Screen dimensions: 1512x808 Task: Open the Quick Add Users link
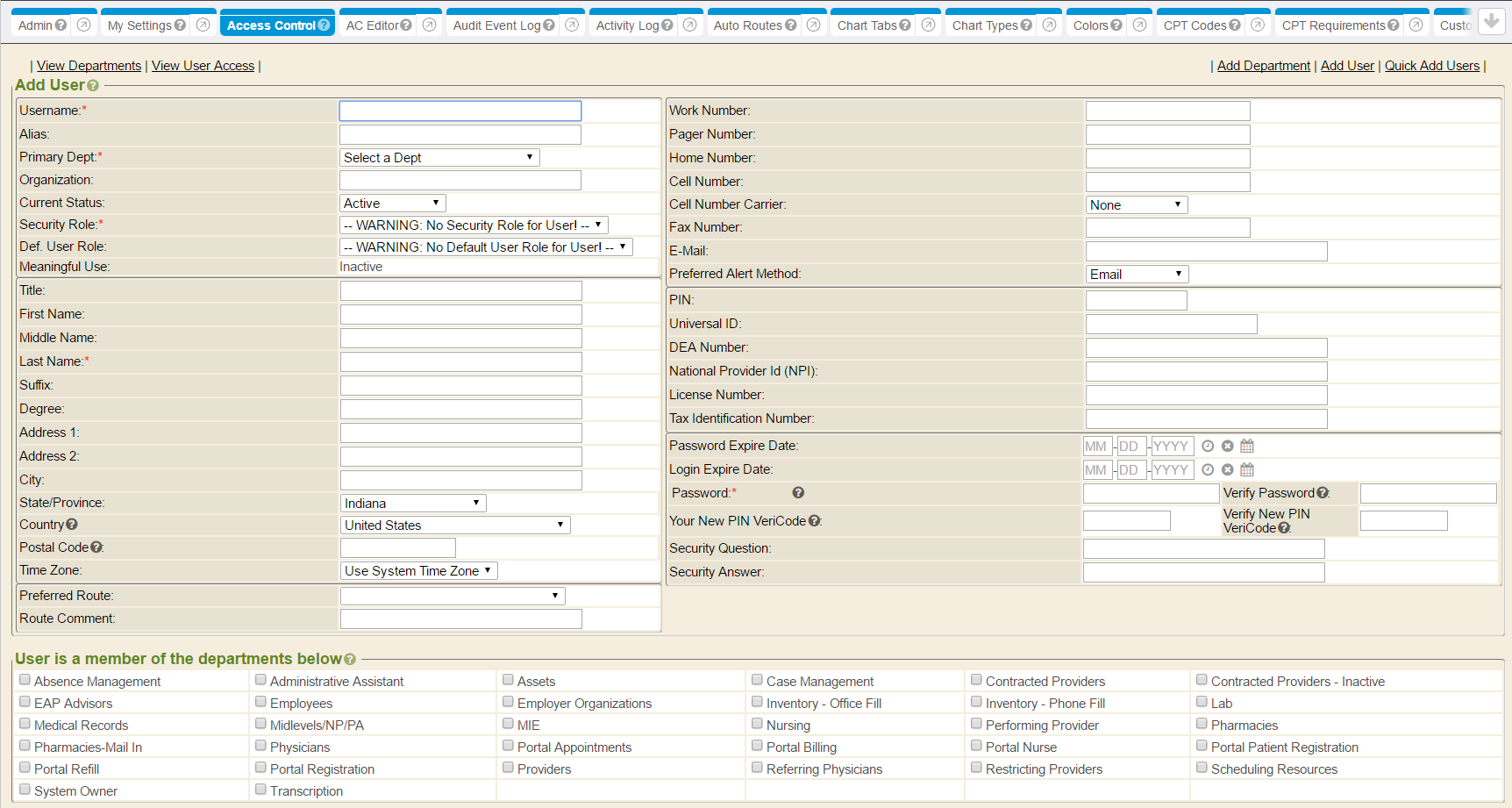pos(1431,66)
